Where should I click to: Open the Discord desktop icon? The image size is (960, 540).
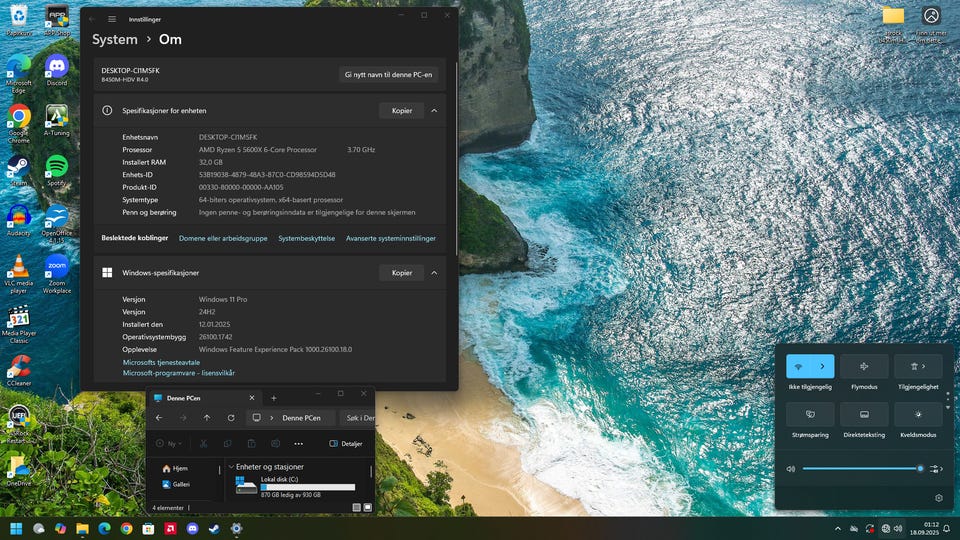click(56, 66)
